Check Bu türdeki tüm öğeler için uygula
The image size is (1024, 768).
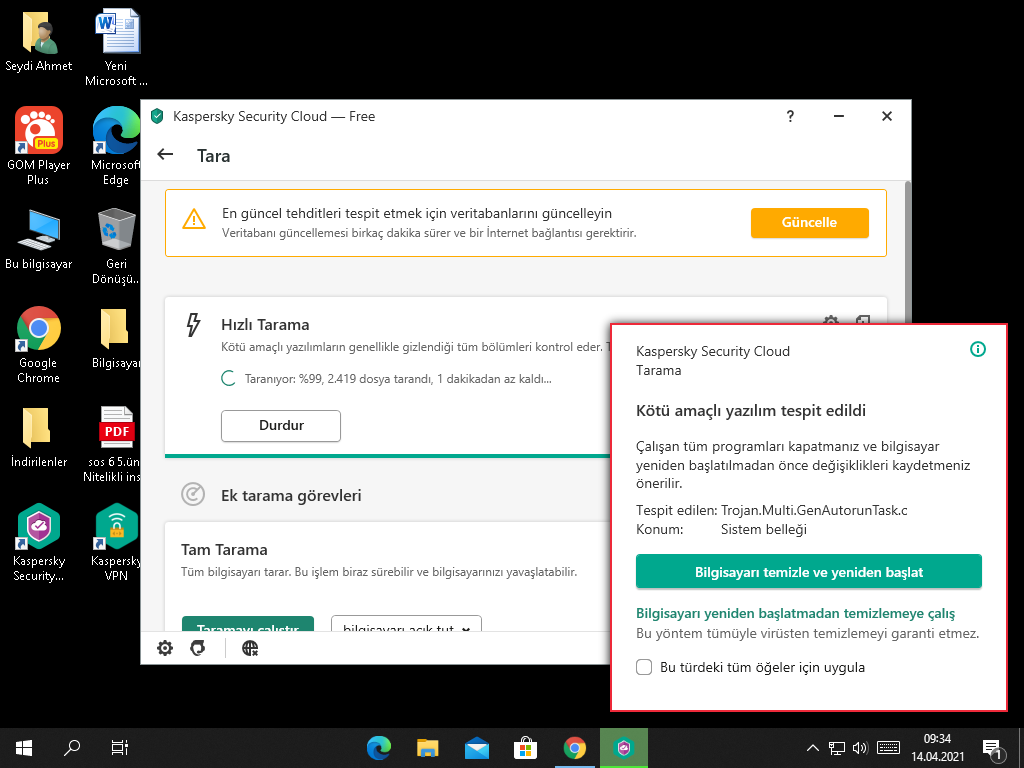pos(644,667)
